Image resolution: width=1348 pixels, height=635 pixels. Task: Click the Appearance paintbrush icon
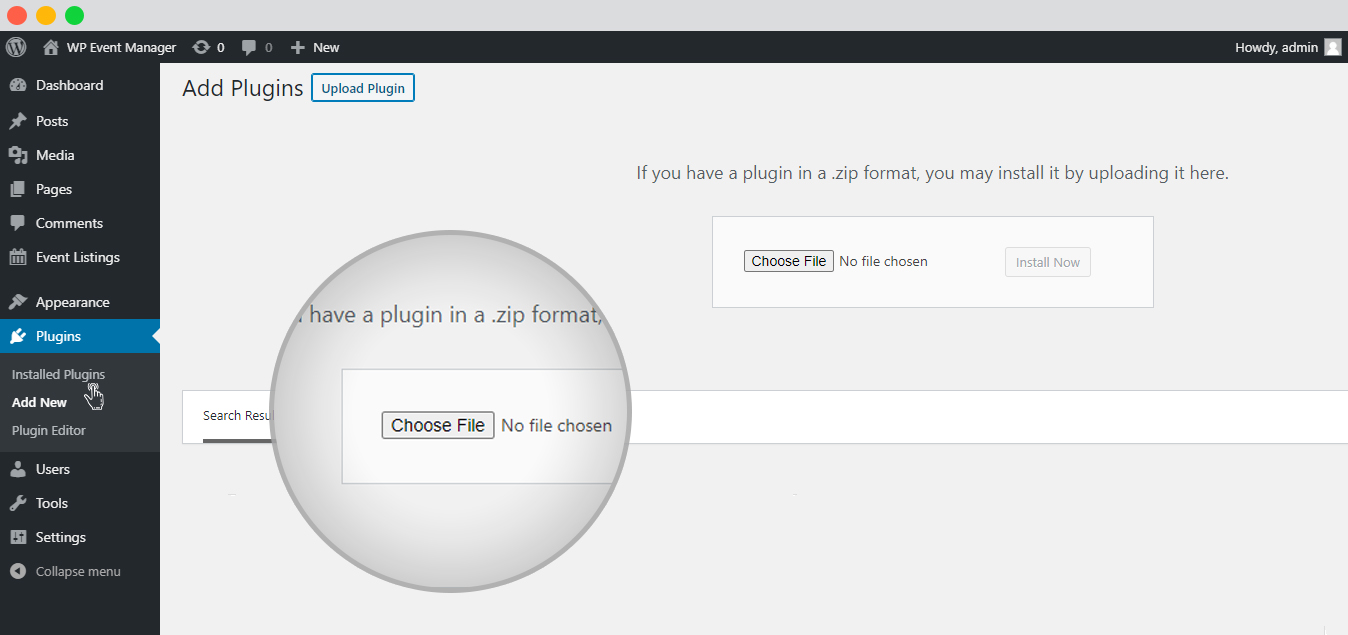pyautogui.click(x=18, y=302)
